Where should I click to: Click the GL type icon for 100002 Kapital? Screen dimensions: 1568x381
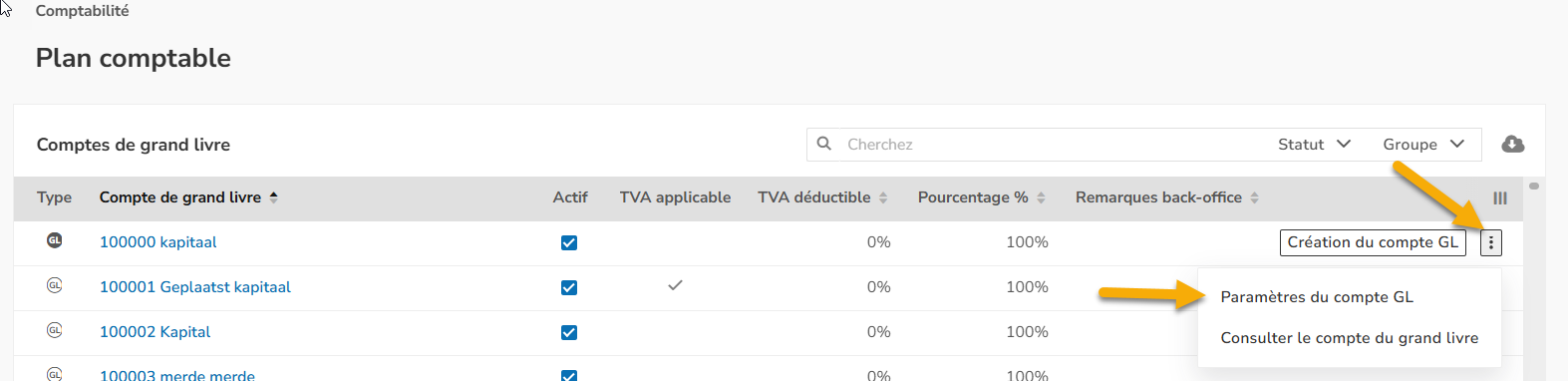pyautogui.click(x=55, y=330)
